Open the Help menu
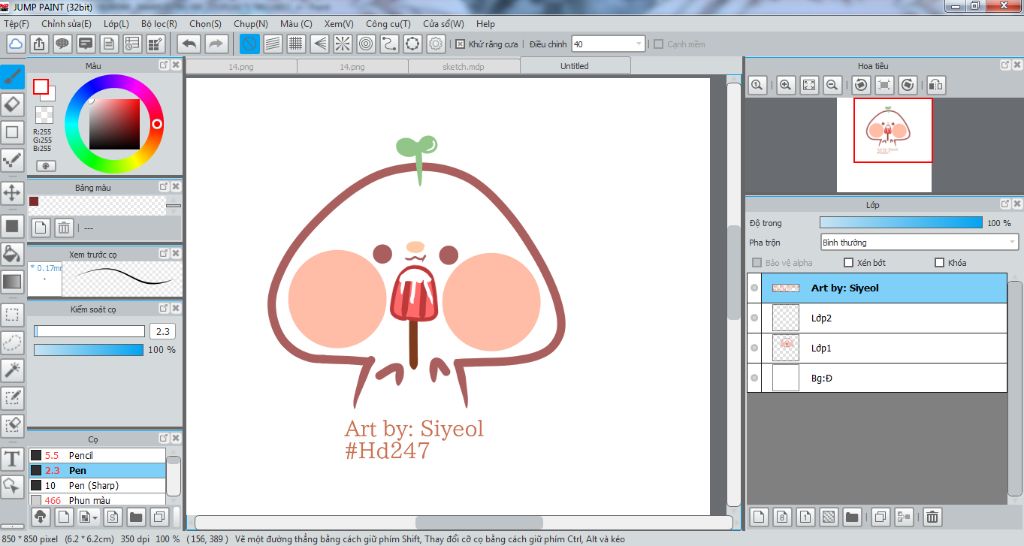This screenshot has width=1024, height=546. click(485, 24)
